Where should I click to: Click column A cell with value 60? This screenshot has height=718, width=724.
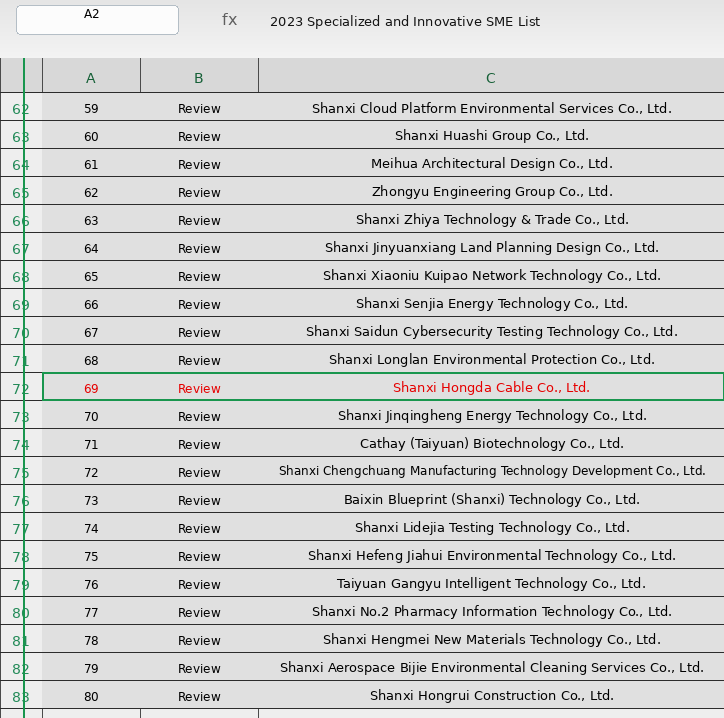pos(91,137)
